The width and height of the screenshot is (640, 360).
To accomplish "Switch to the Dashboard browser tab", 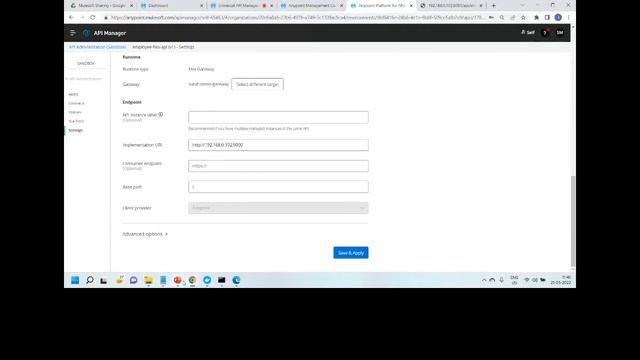I will (x=171, y=6).
